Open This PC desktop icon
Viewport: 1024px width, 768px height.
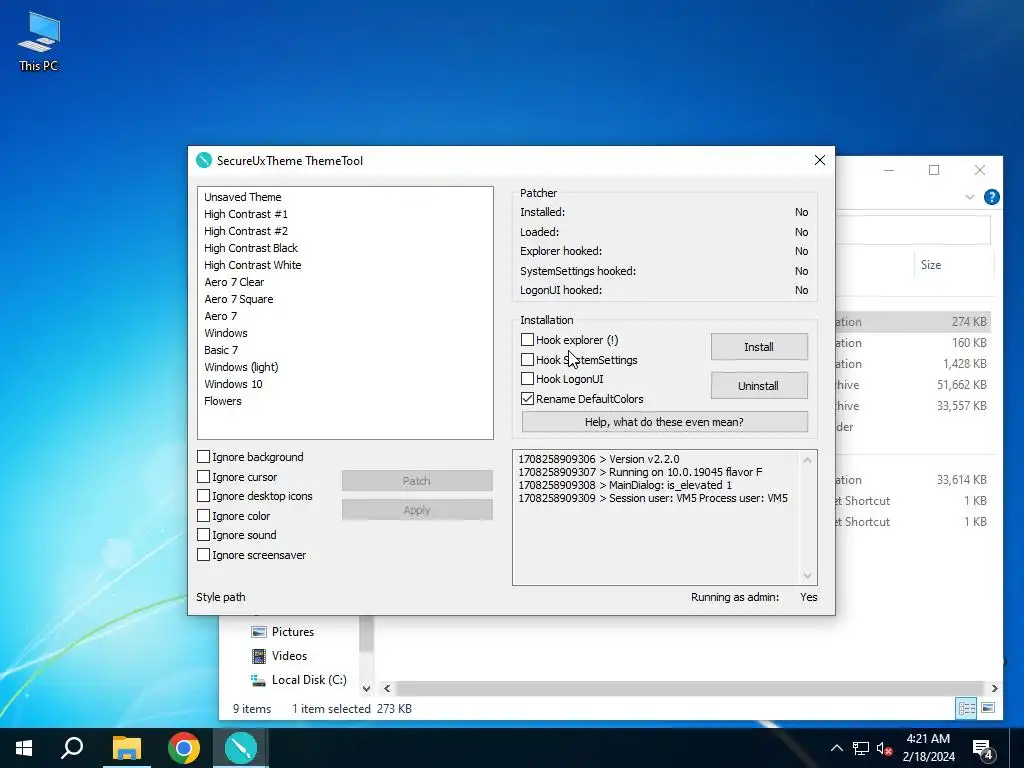(39, 41)
